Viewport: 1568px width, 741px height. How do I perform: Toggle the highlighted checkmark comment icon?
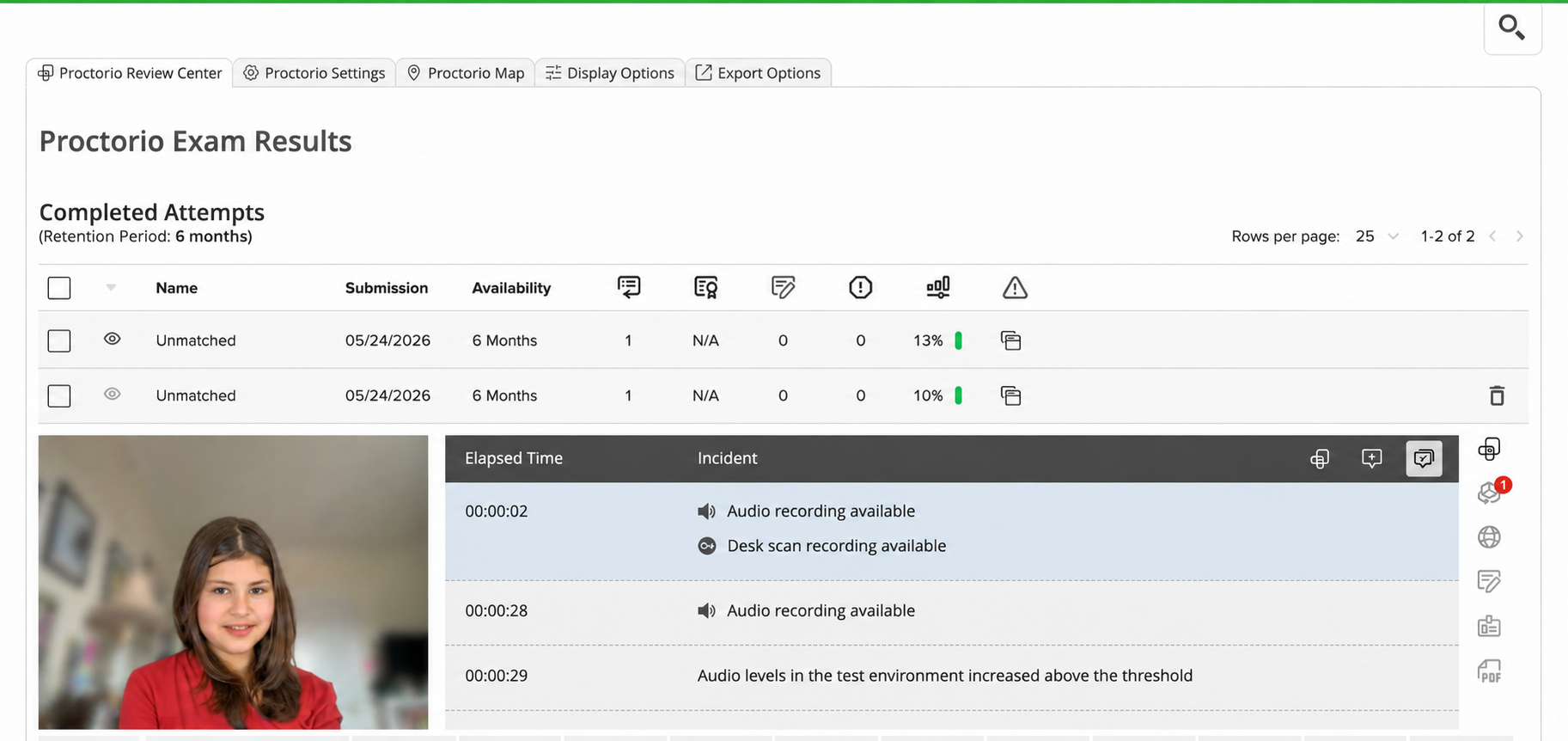coord(1424,458)
